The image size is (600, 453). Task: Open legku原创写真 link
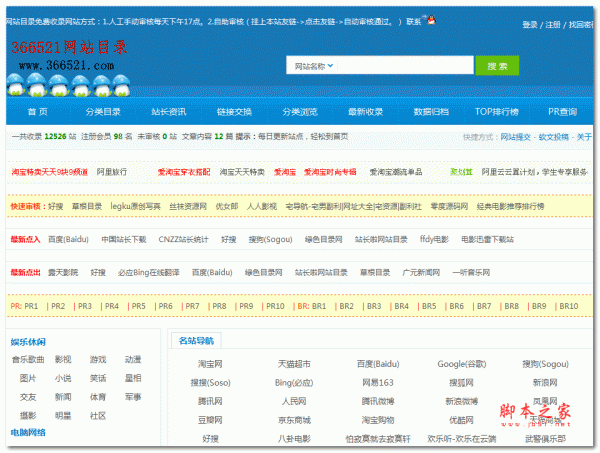point(135,206)
